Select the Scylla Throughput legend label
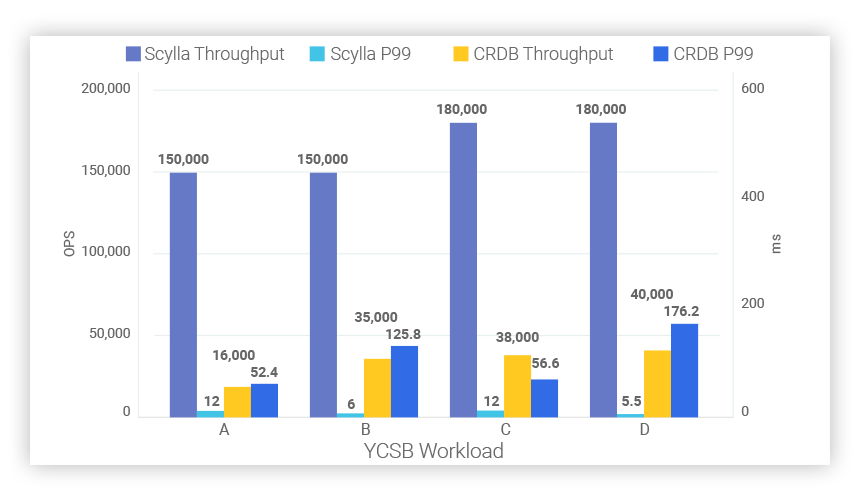Viewport: 860px width, 500px height. (x=214, y=54)
